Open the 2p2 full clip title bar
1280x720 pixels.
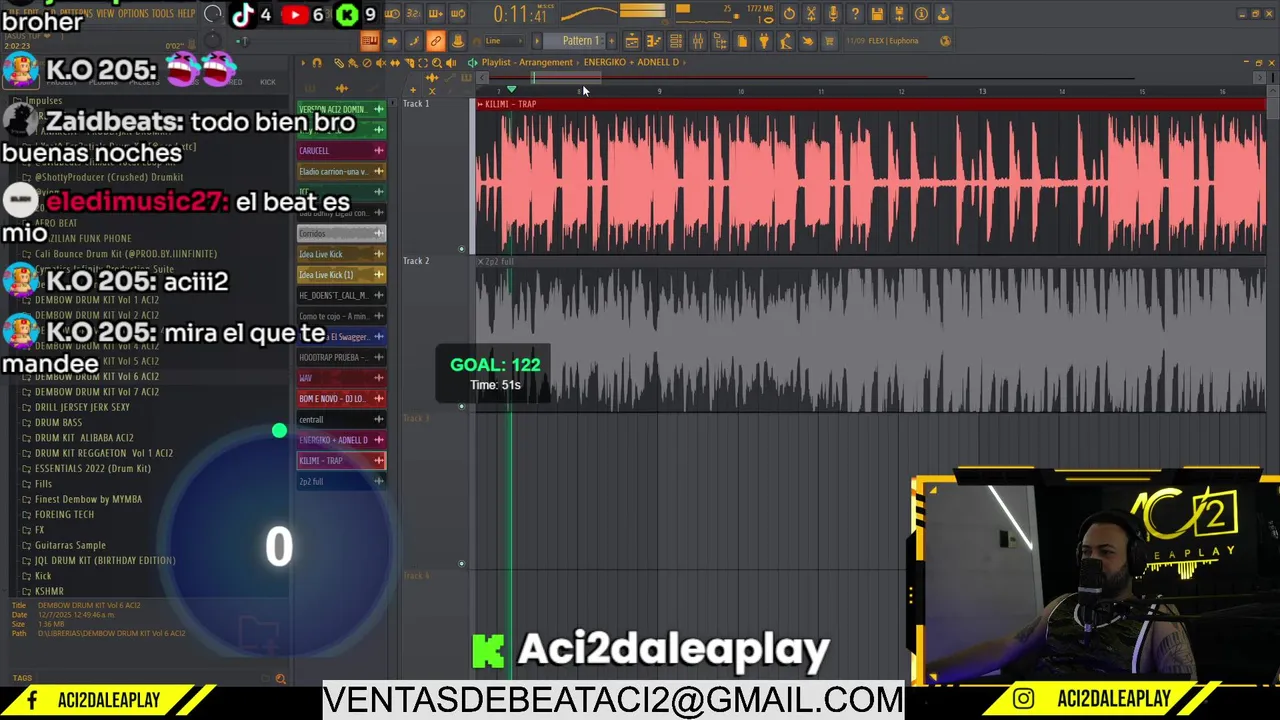pyautogui.click(x=870, y=261)
